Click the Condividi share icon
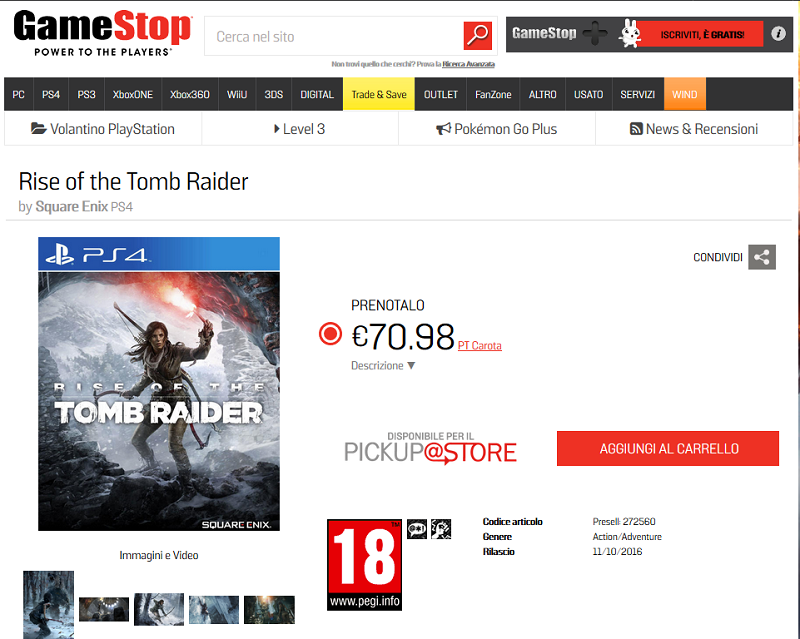This screenshot has width=800, height=639. pos(762,257)
